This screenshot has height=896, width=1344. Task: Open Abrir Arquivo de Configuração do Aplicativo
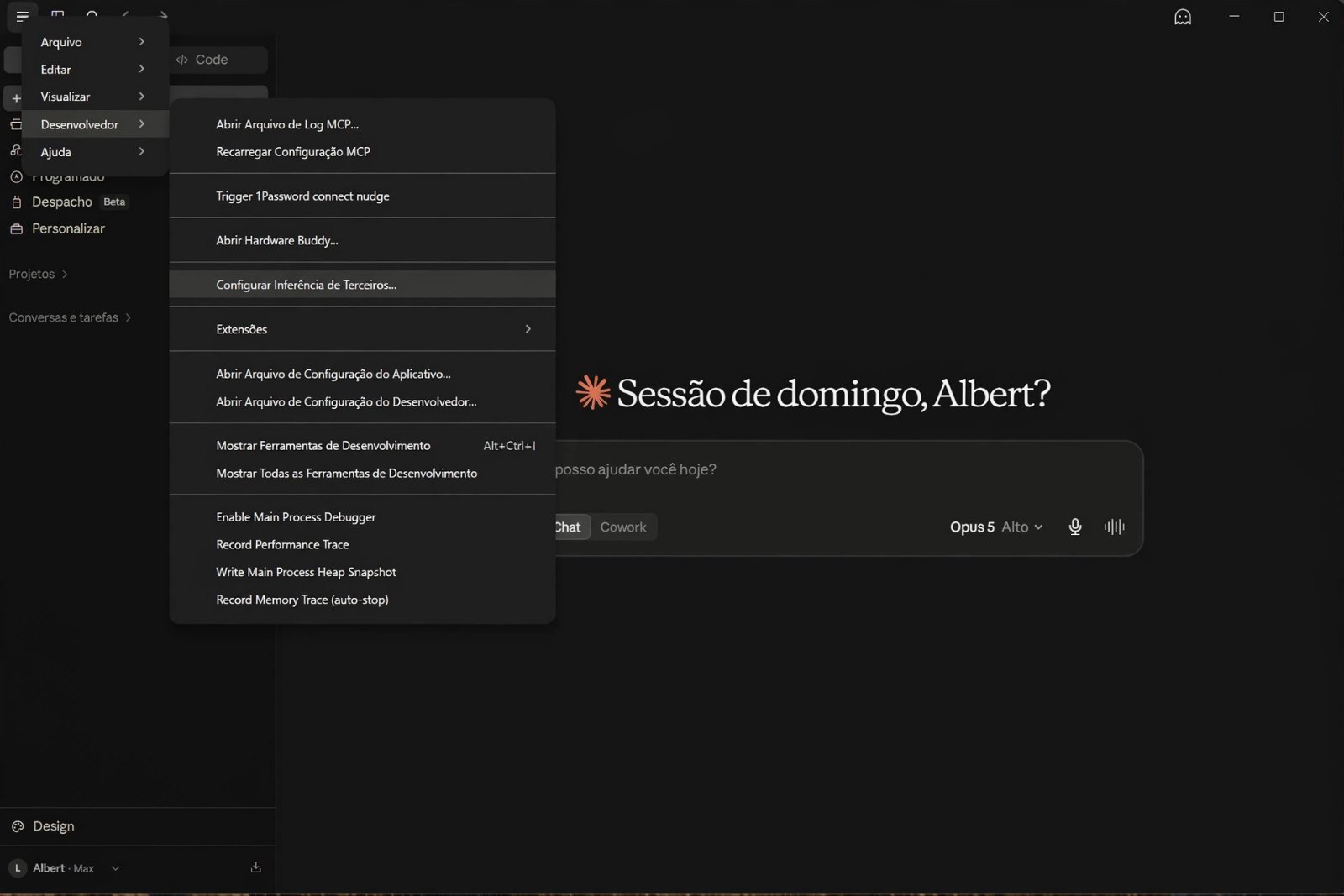tap(362, 374)
